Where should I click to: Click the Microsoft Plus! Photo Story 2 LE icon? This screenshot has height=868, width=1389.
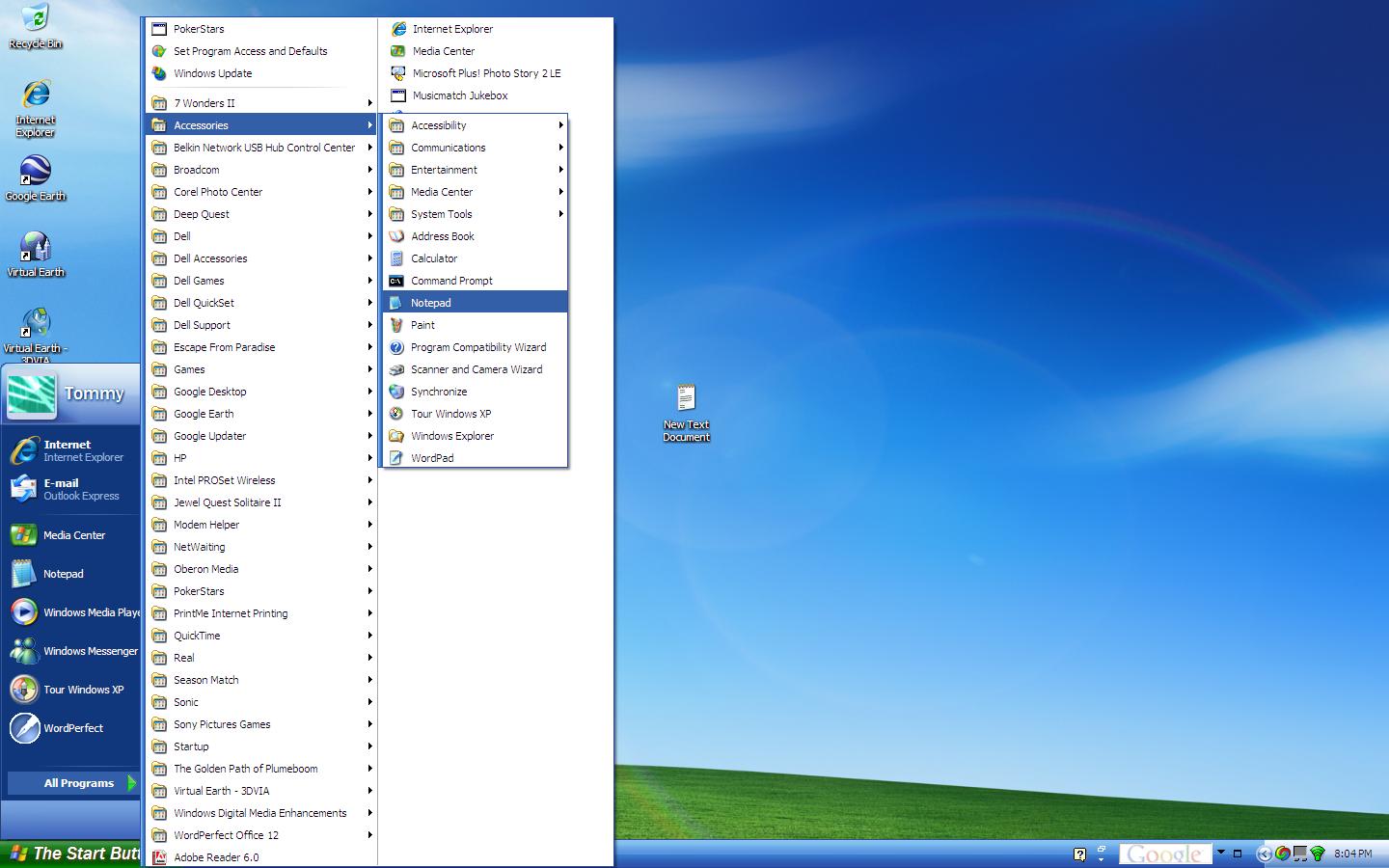coord(397,73)
